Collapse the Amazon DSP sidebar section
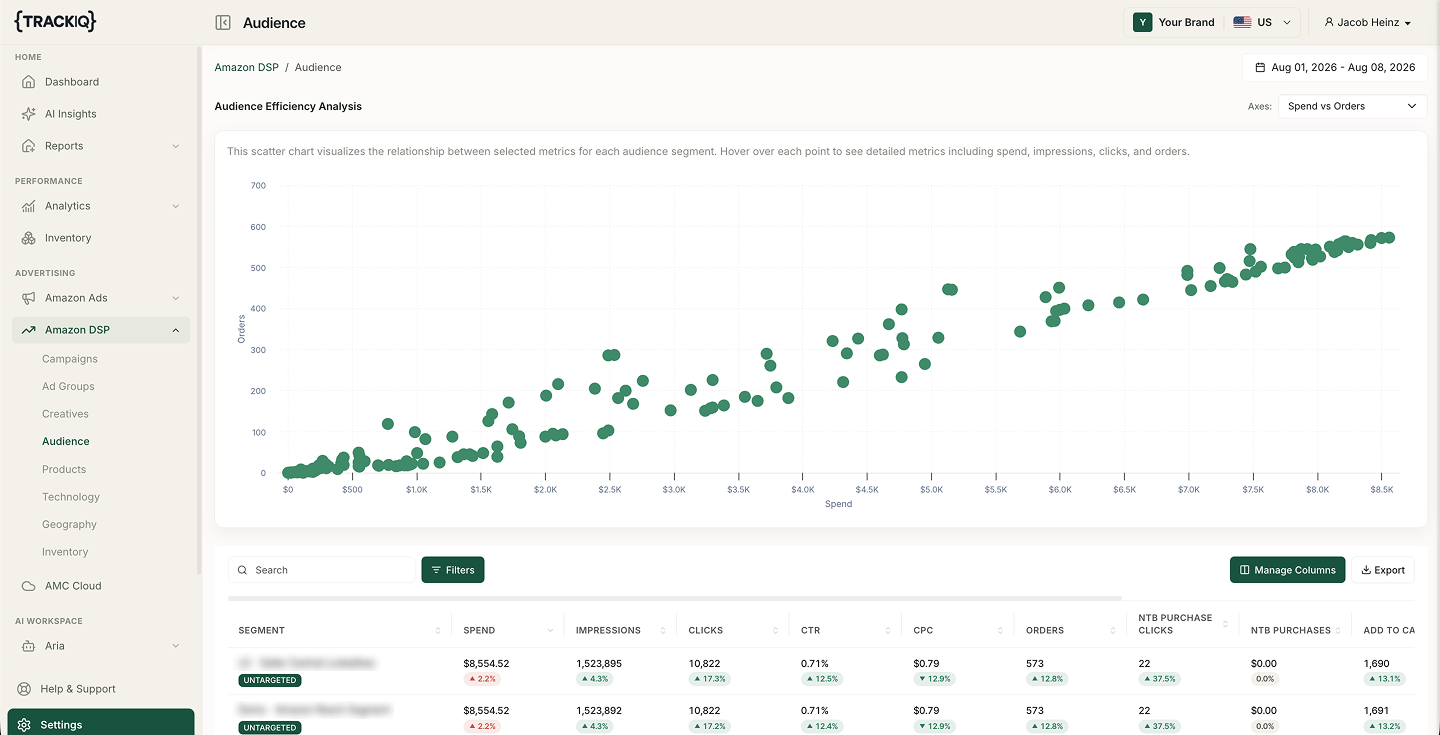1440x735 pixels. [176, 330]
